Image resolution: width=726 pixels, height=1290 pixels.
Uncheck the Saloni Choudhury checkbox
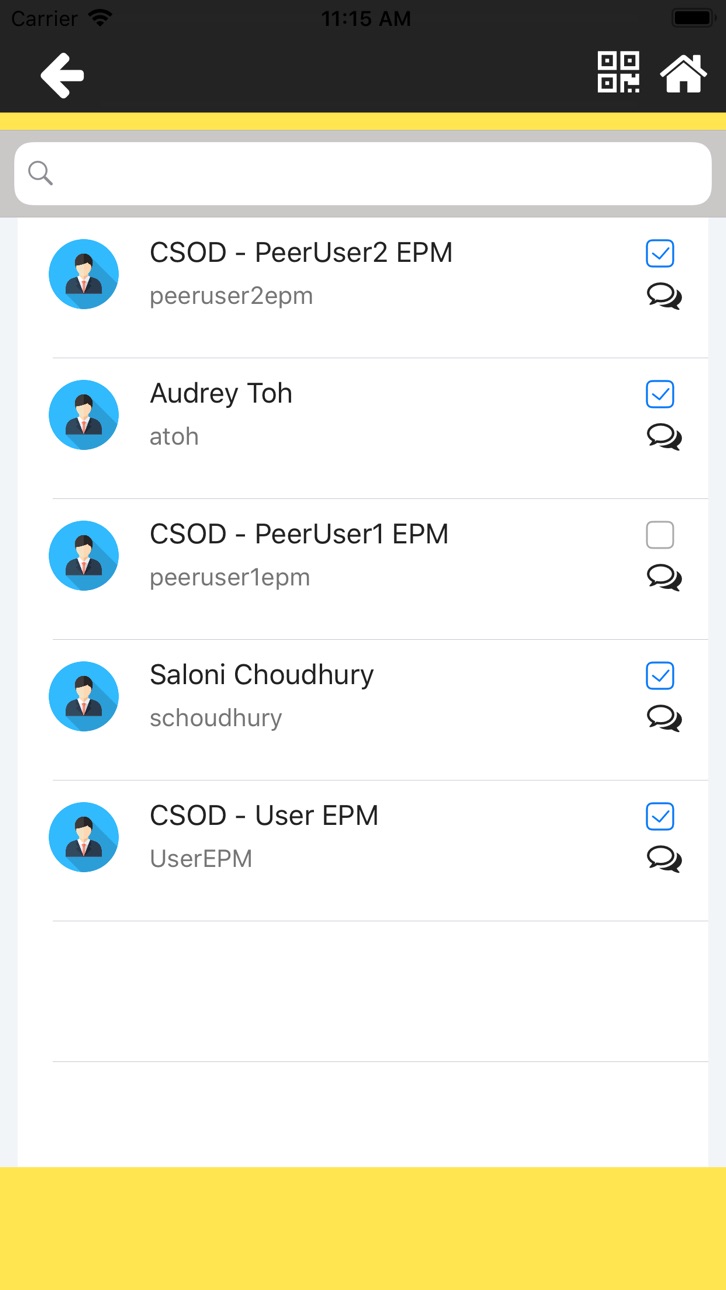pos(660,677)
